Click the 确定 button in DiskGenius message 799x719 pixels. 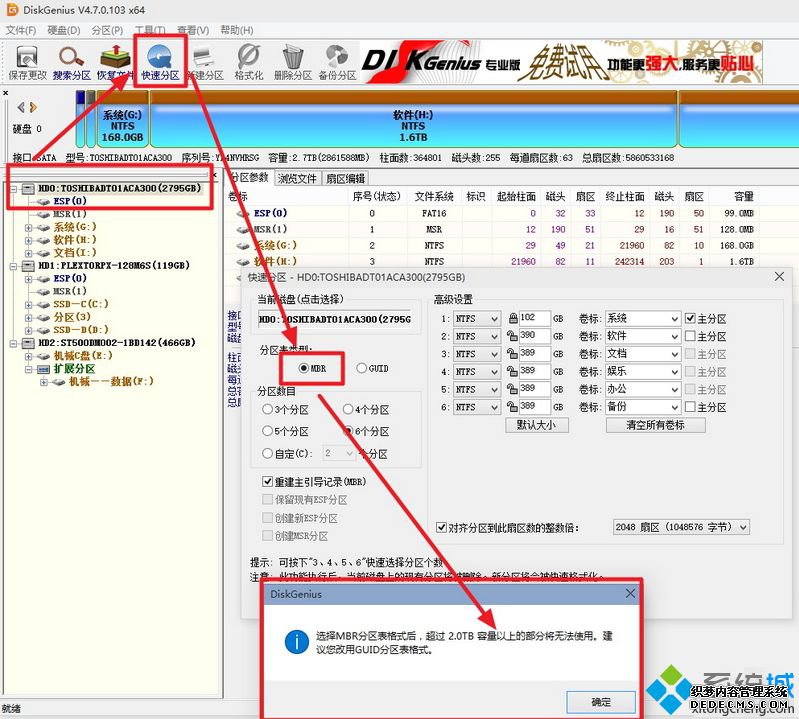[x=601, y=702]
